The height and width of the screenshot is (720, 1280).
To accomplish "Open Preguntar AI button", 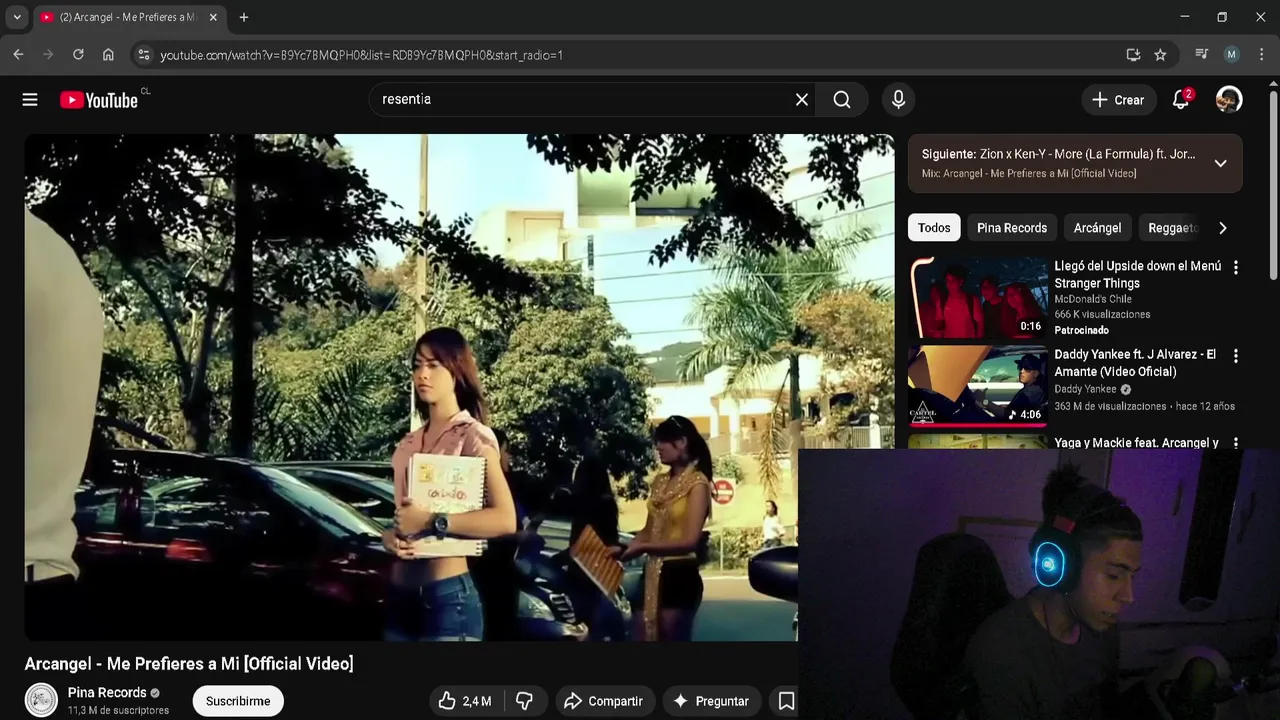I will click(x=711, y=701).
